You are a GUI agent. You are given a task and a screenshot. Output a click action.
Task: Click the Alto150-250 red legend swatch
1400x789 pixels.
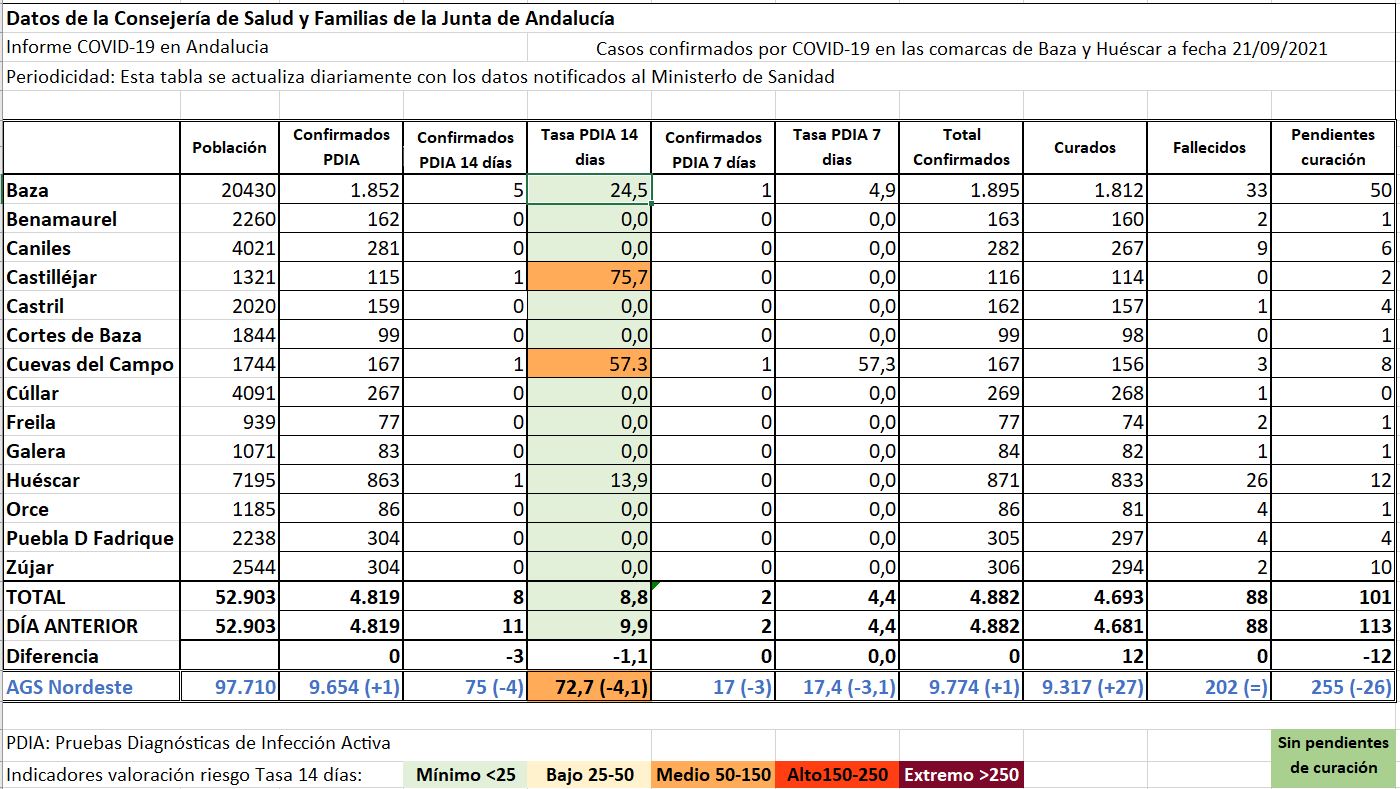(837, 775)
